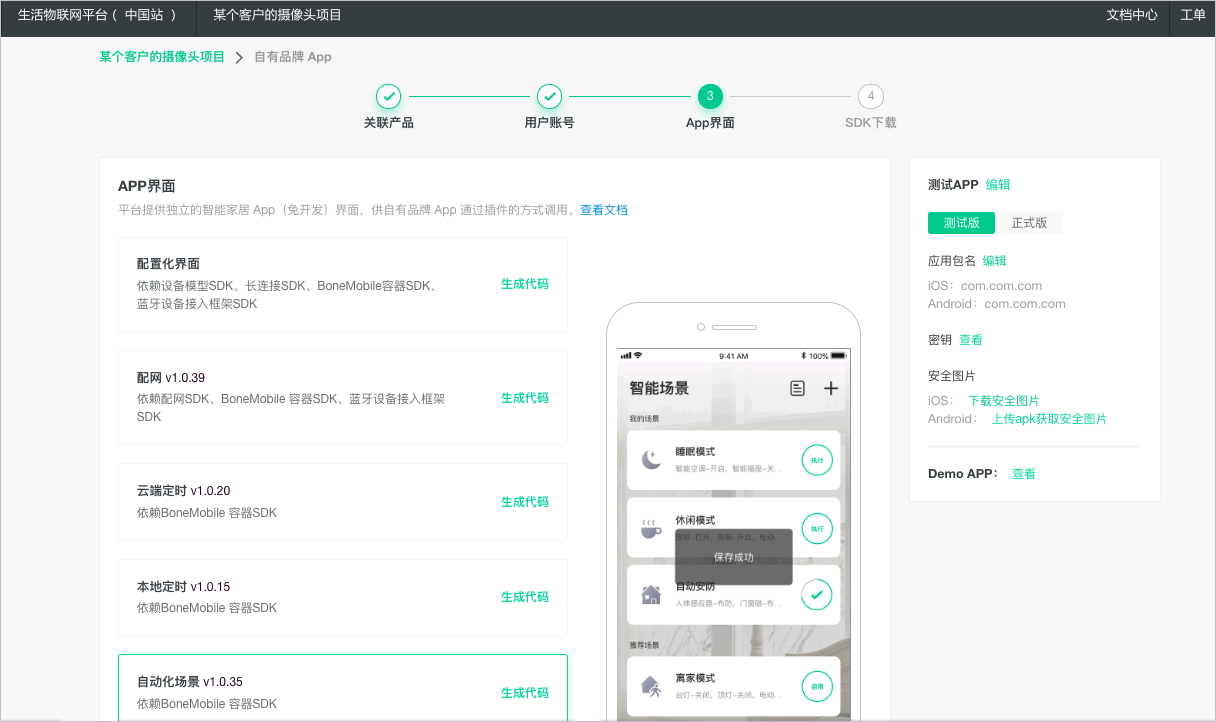
Task: Click 生成代码 for 配置化界面
Action: tap(525, 284)
